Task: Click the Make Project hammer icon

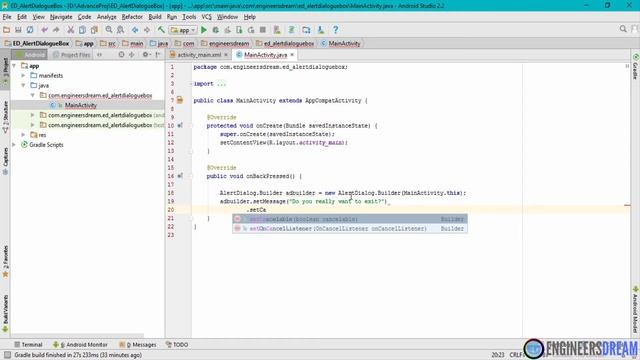Action: [161, 30]
